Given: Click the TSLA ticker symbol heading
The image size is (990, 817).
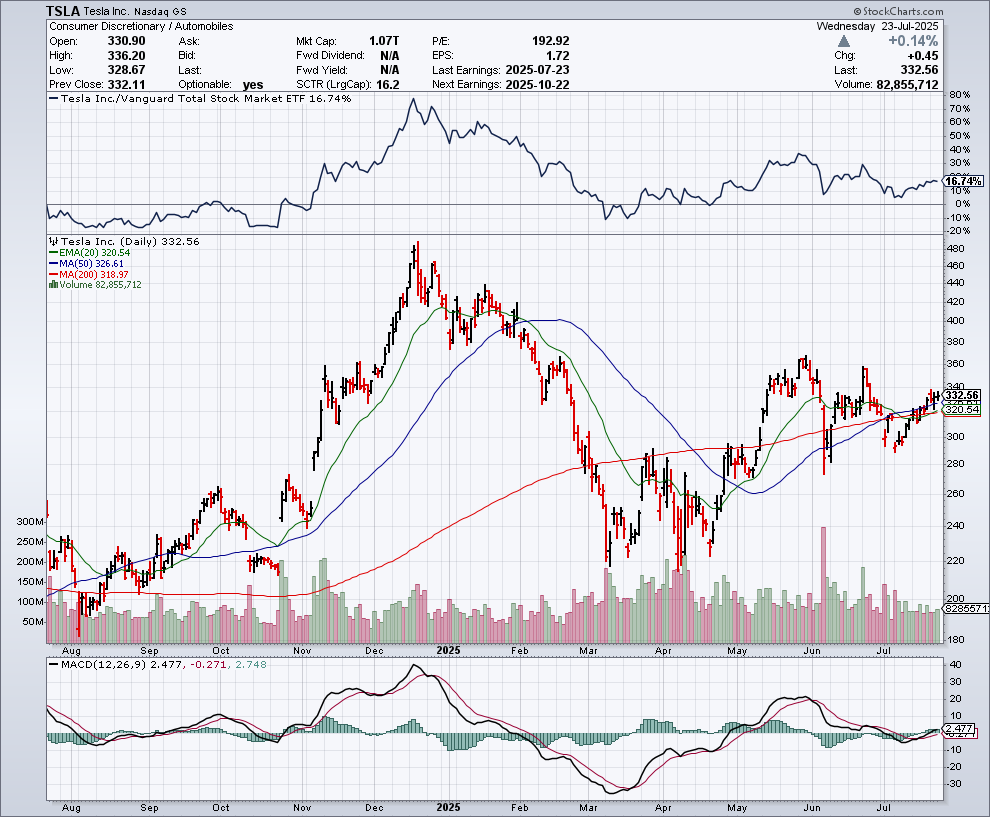Looking at the screenshot, I should point(63,11).
